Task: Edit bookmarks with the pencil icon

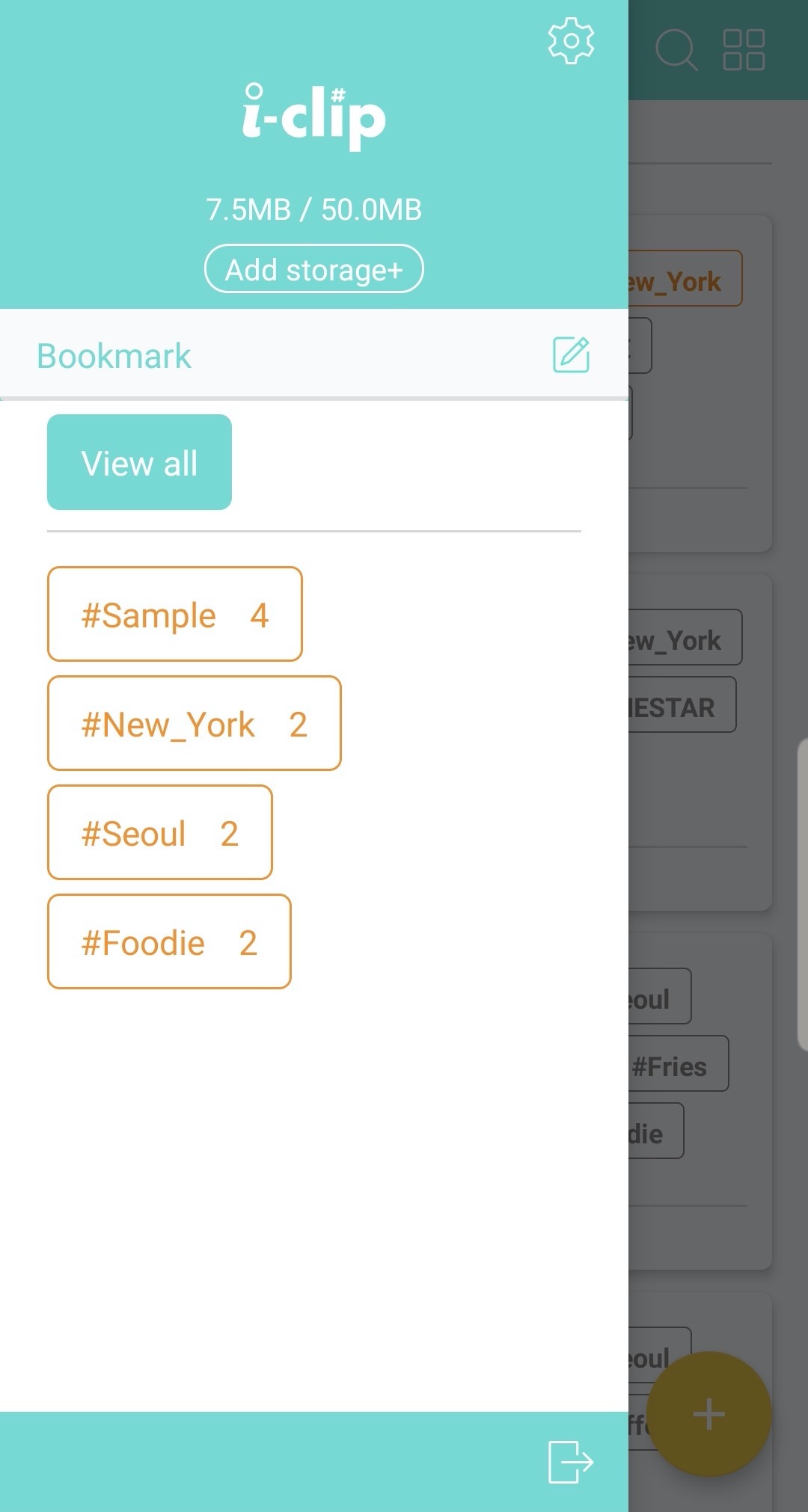Action: coord(572,354)
